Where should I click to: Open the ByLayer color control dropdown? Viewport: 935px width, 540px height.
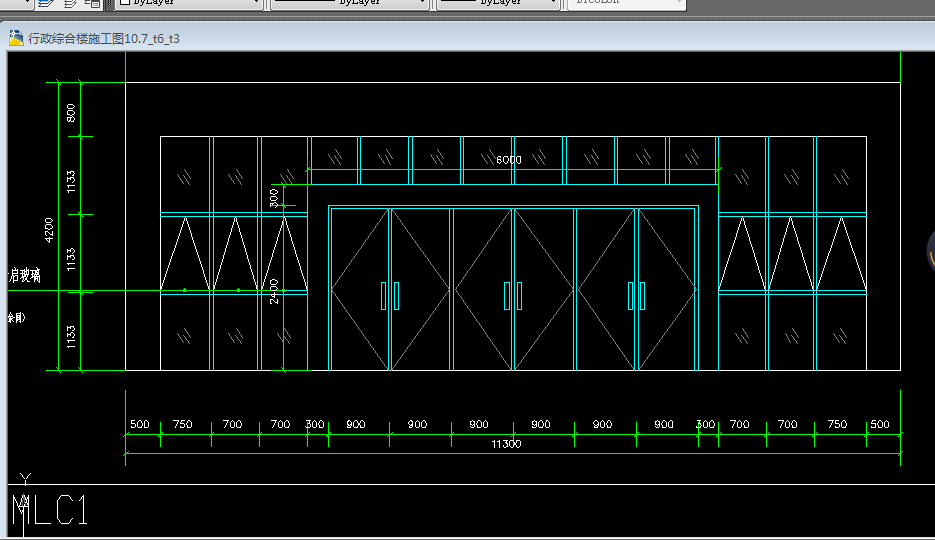188,3
